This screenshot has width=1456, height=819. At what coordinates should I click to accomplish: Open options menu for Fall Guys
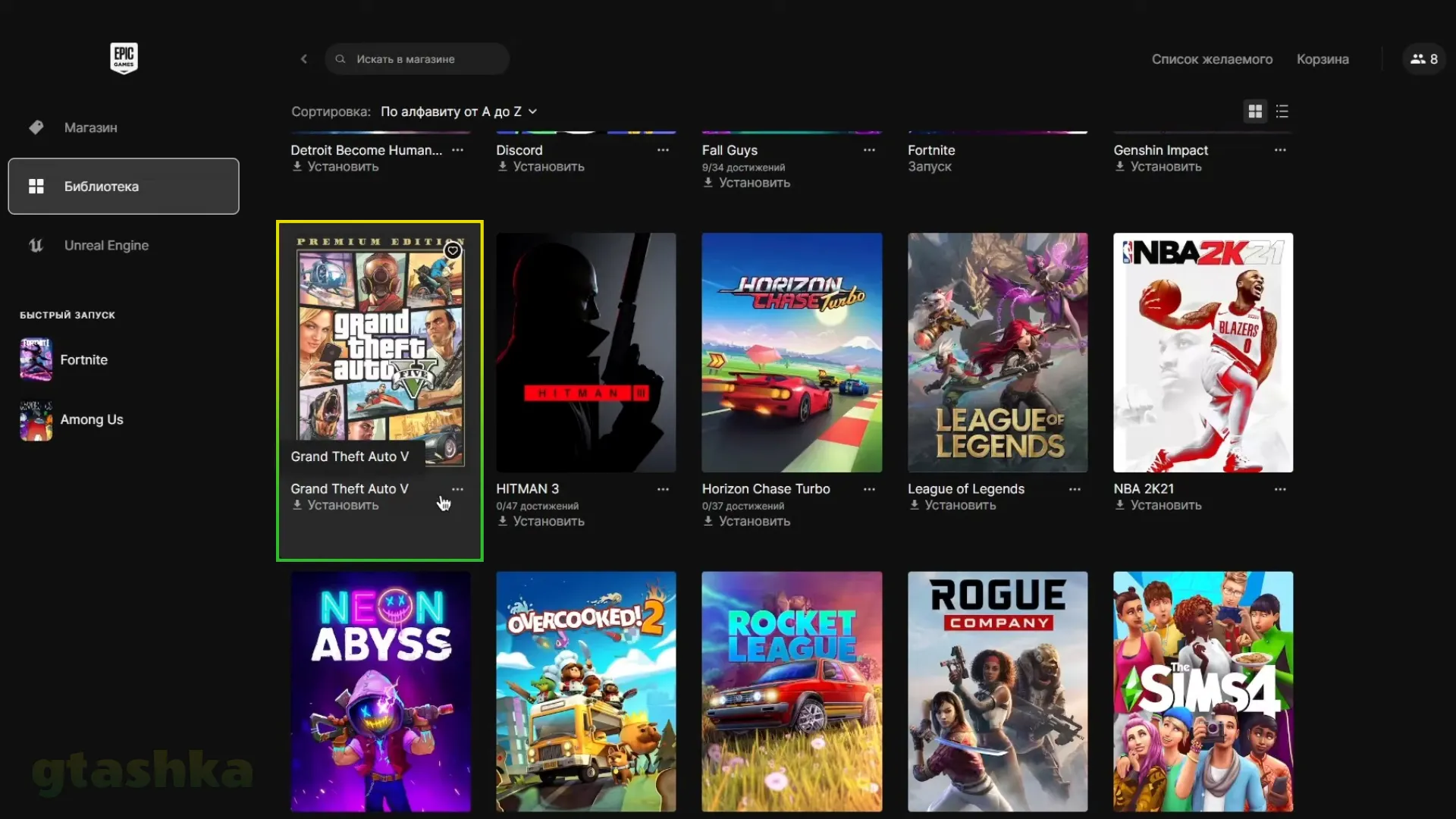coord(869,150)
